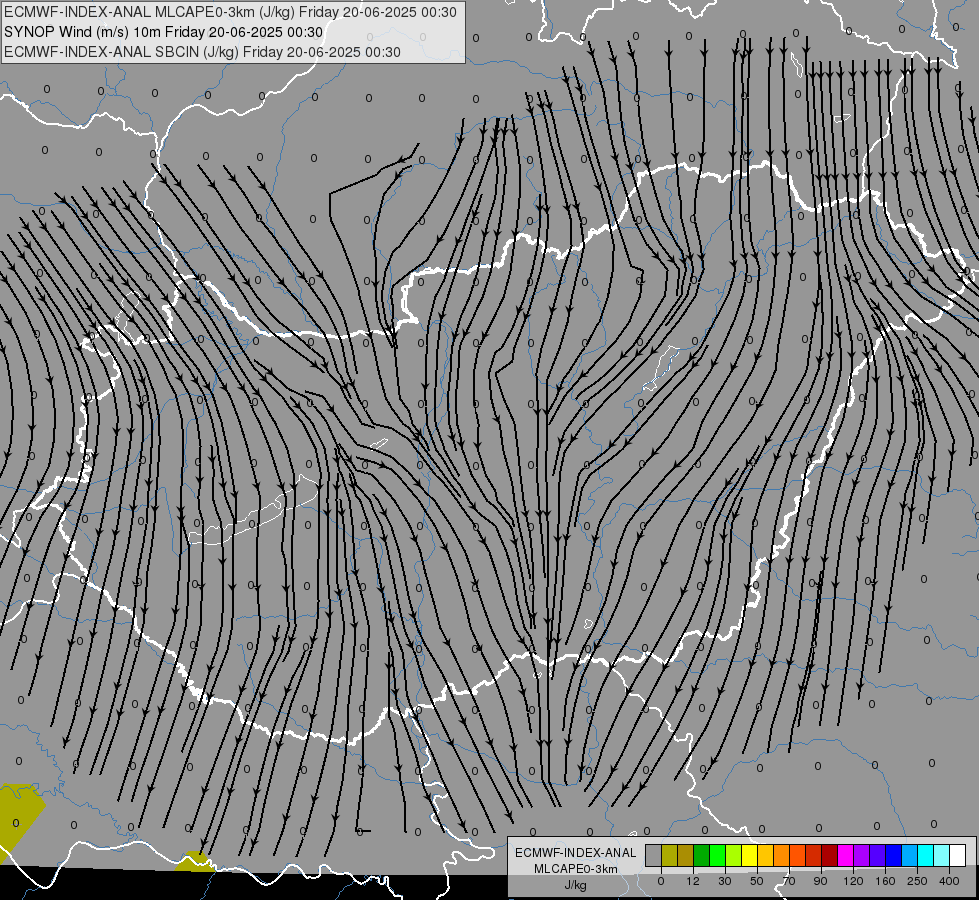
Task: Click the legend tick label 90
Action: 820,881
